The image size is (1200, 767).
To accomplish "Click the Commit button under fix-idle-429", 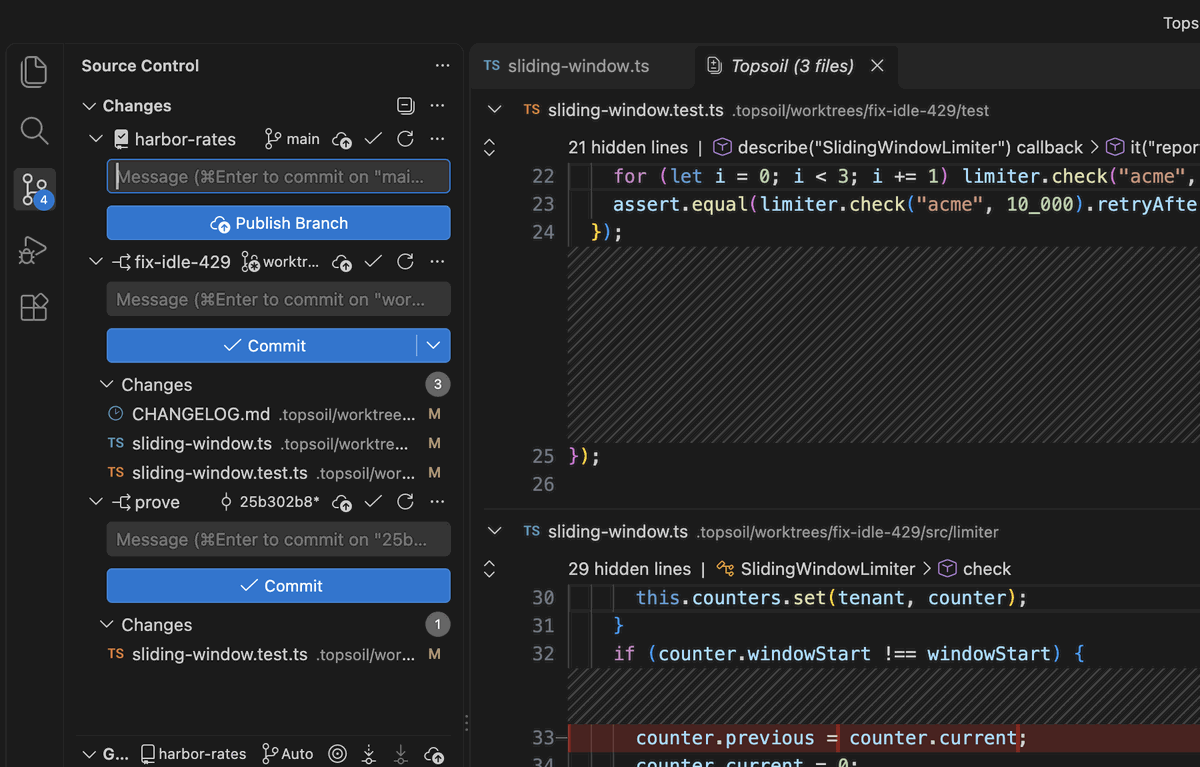I will [262, 345].
